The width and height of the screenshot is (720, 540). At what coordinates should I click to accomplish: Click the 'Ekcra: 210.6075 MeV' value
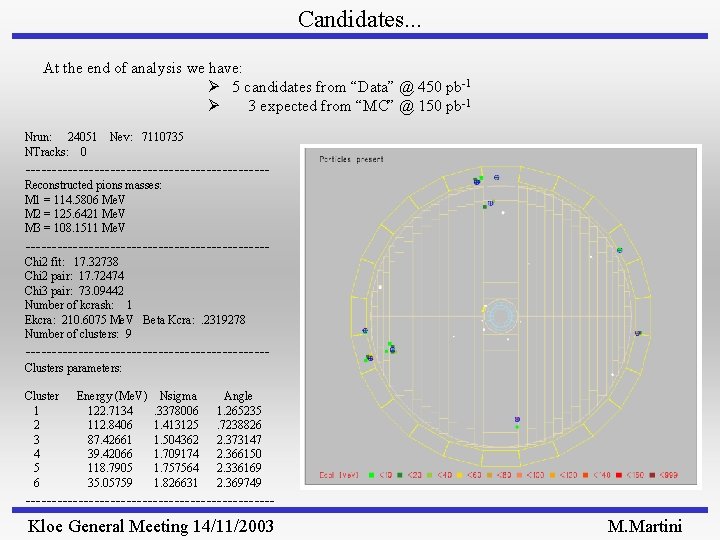point(79,320)
